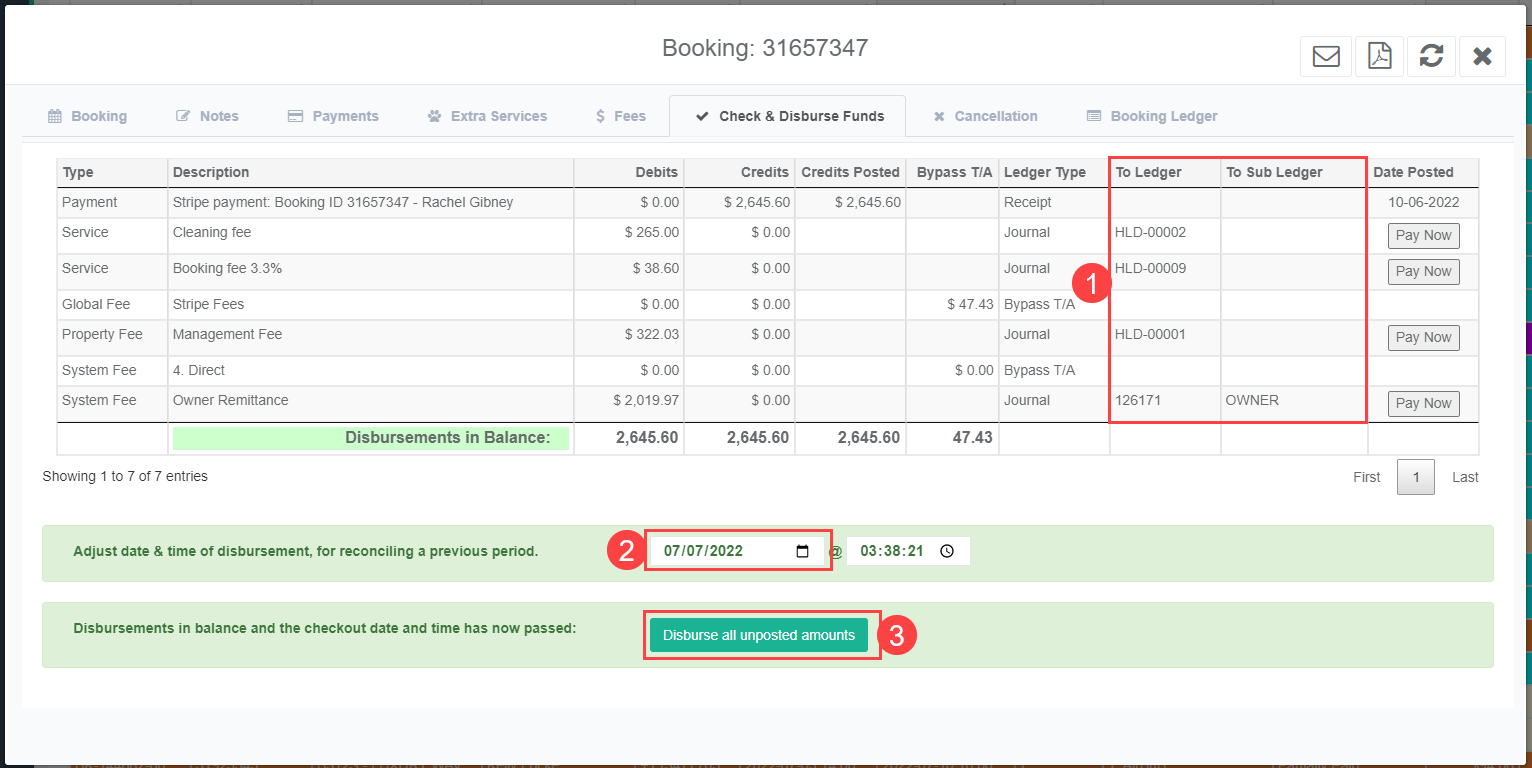The height and width of the screenshot is (768, 1532).
Task: Click the clock icon in time field
Action: coord(947,551)
